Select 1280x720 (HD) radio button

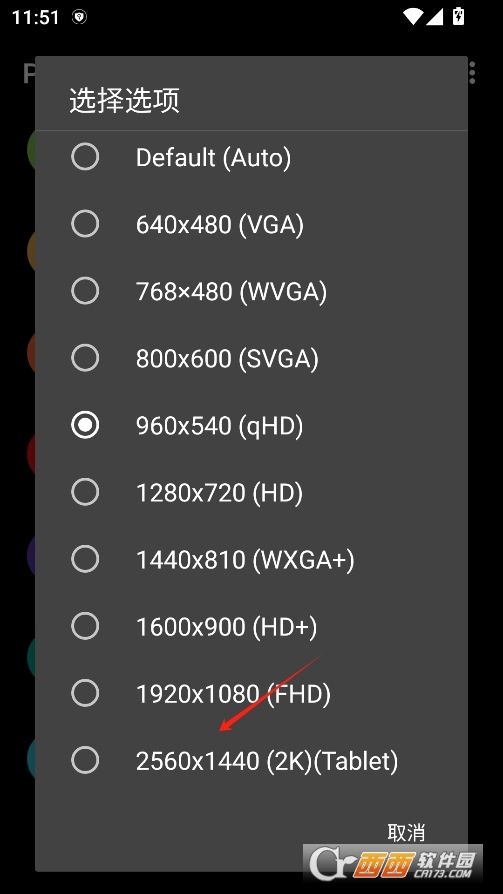[x=85, y=491]
